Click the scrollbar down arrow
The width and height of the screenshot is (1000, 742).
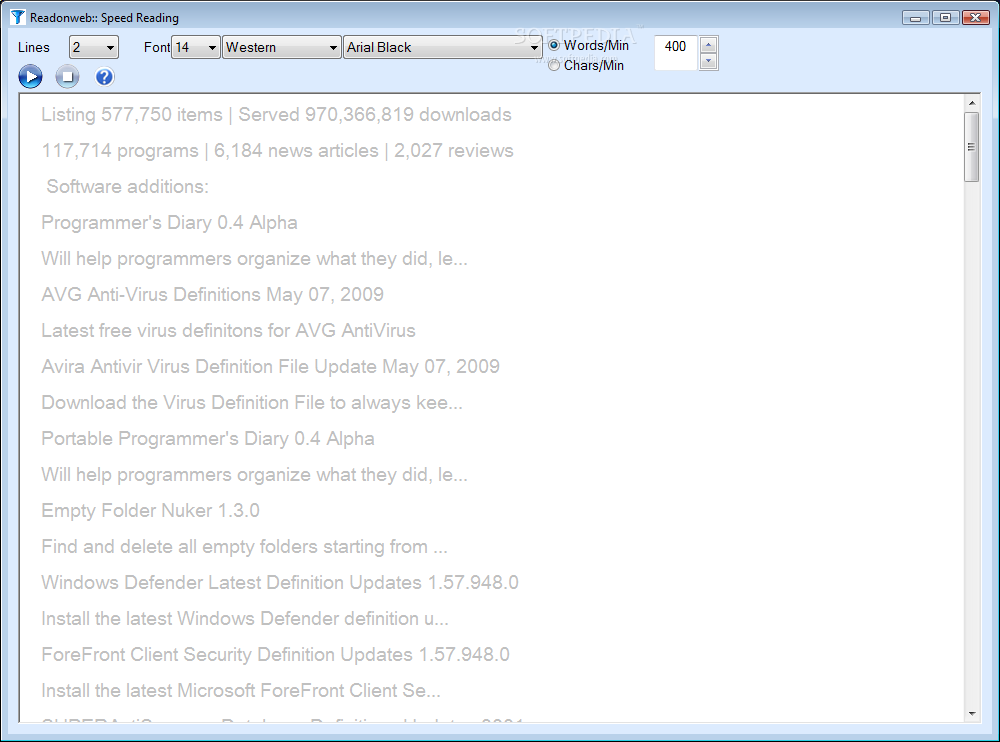click(971, 714)
